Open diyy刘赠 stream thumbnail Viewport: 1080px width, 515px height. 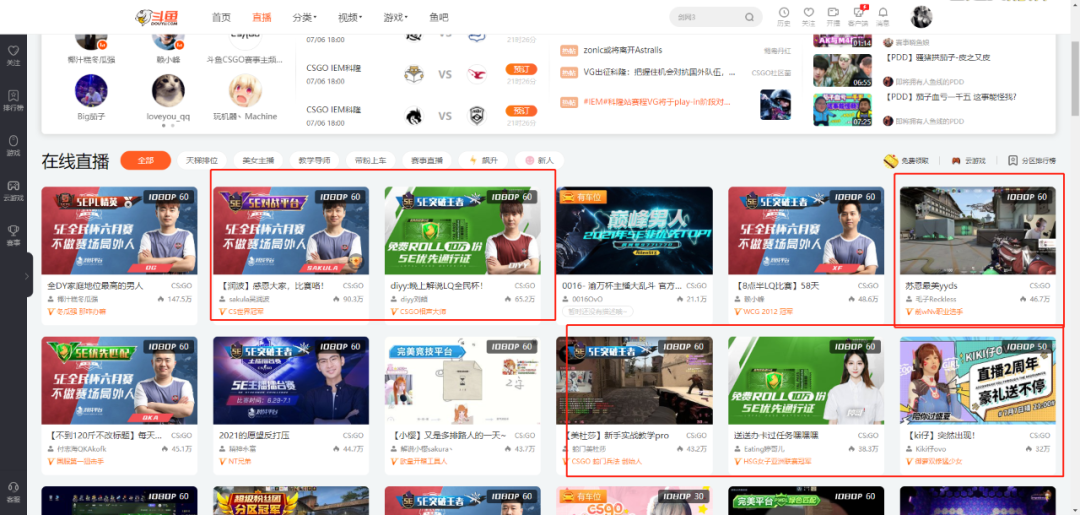(x=462, y=231)
